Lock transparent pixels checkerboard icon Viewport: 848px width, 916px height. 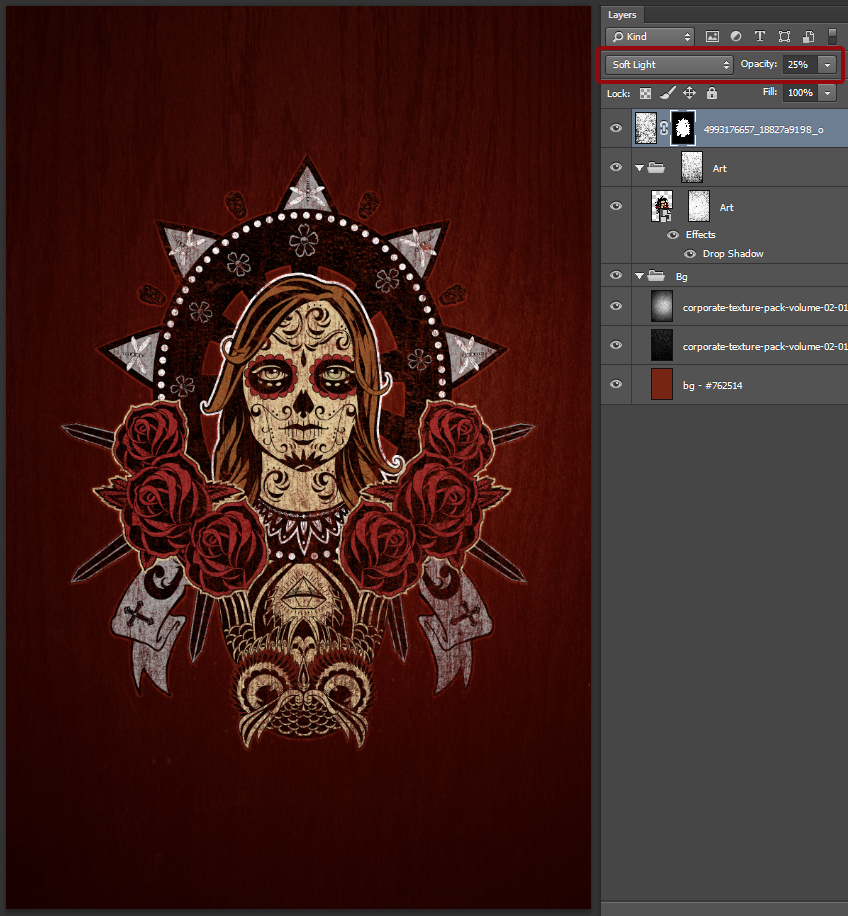(x=645, y=93)
